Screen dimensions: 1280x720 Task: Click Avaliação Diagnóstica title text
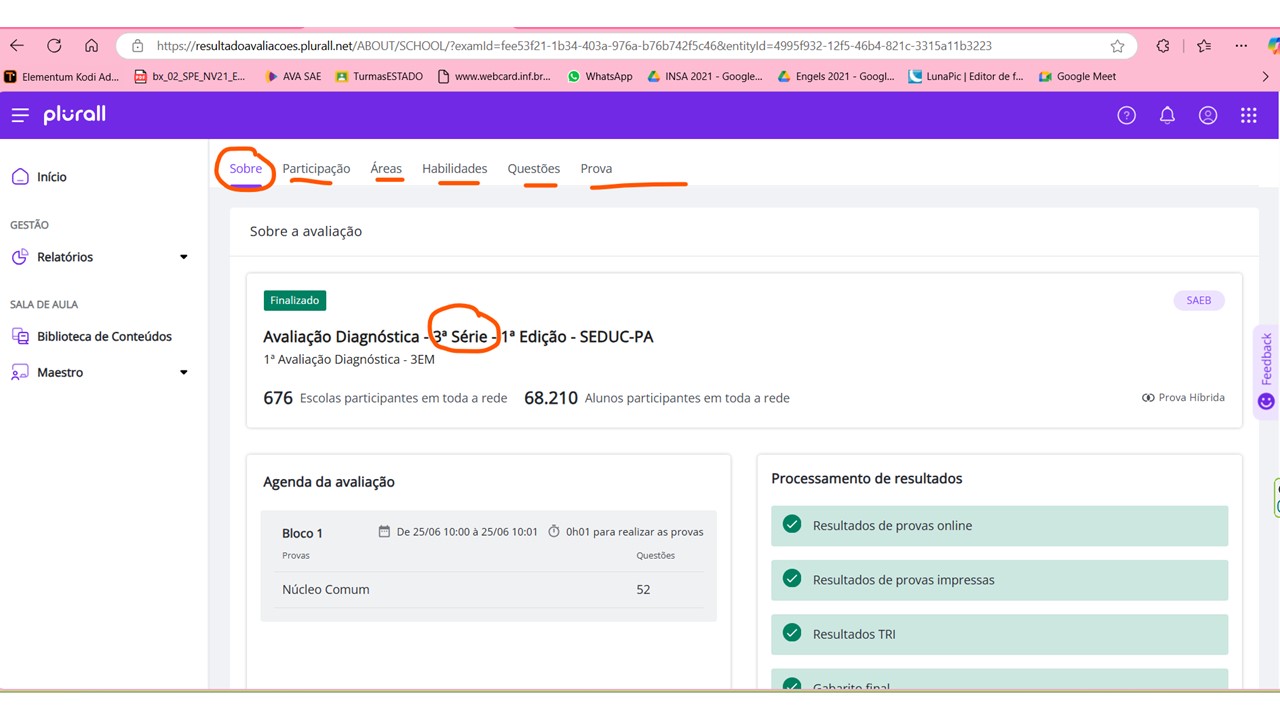click(x=458, y=337)
